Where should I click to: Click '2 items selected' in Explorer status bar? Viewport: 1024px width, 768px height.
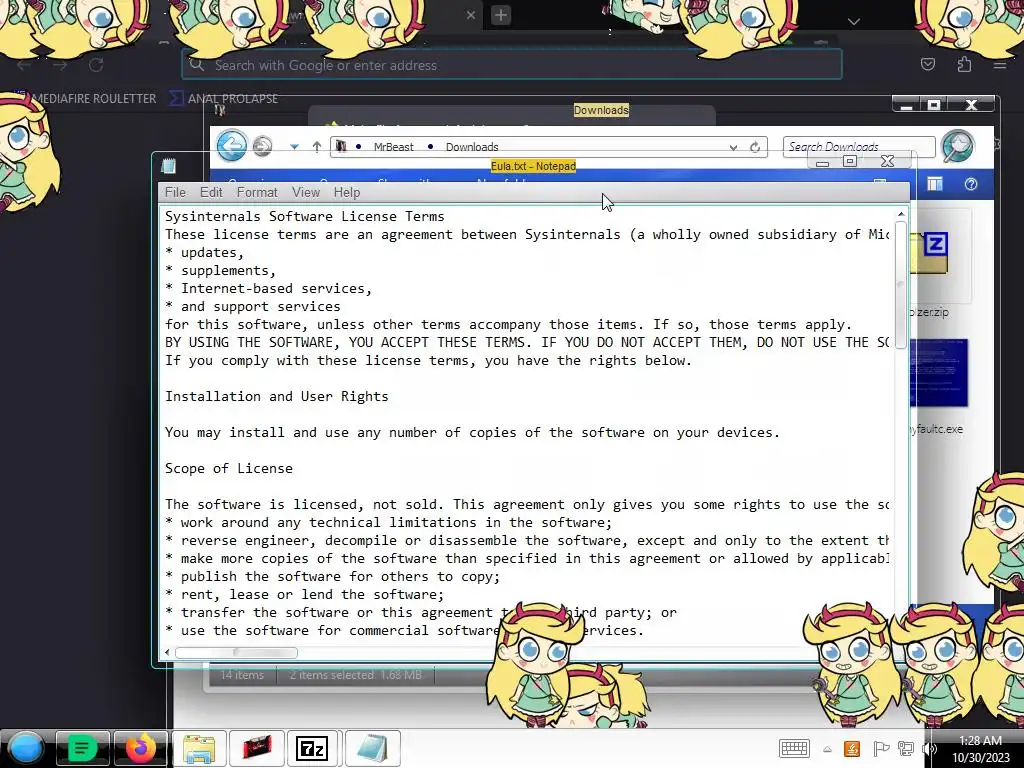tap(332, 675)
